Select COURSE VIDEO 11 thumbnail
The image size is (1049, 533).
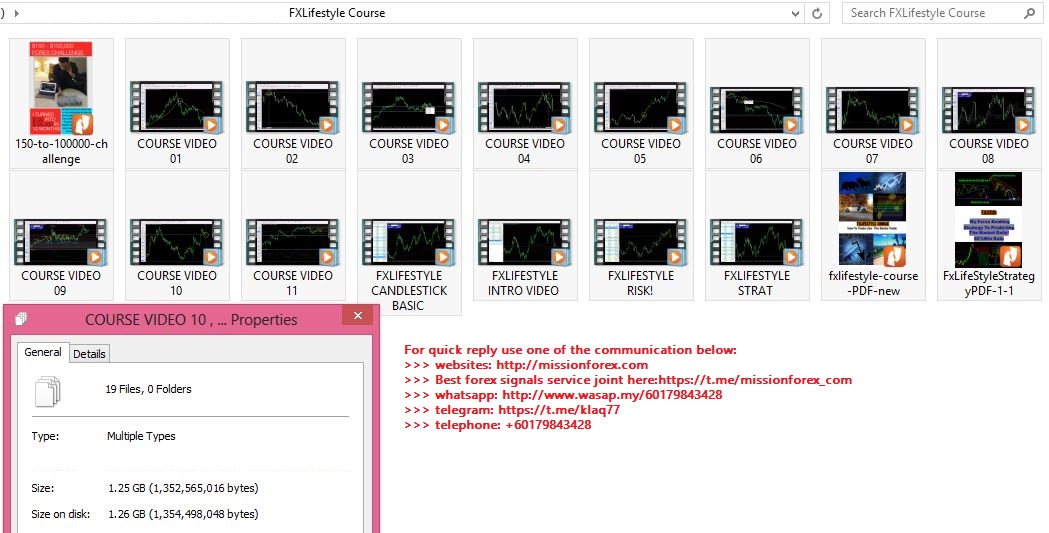pyautogui.click(x=292, y=242)
